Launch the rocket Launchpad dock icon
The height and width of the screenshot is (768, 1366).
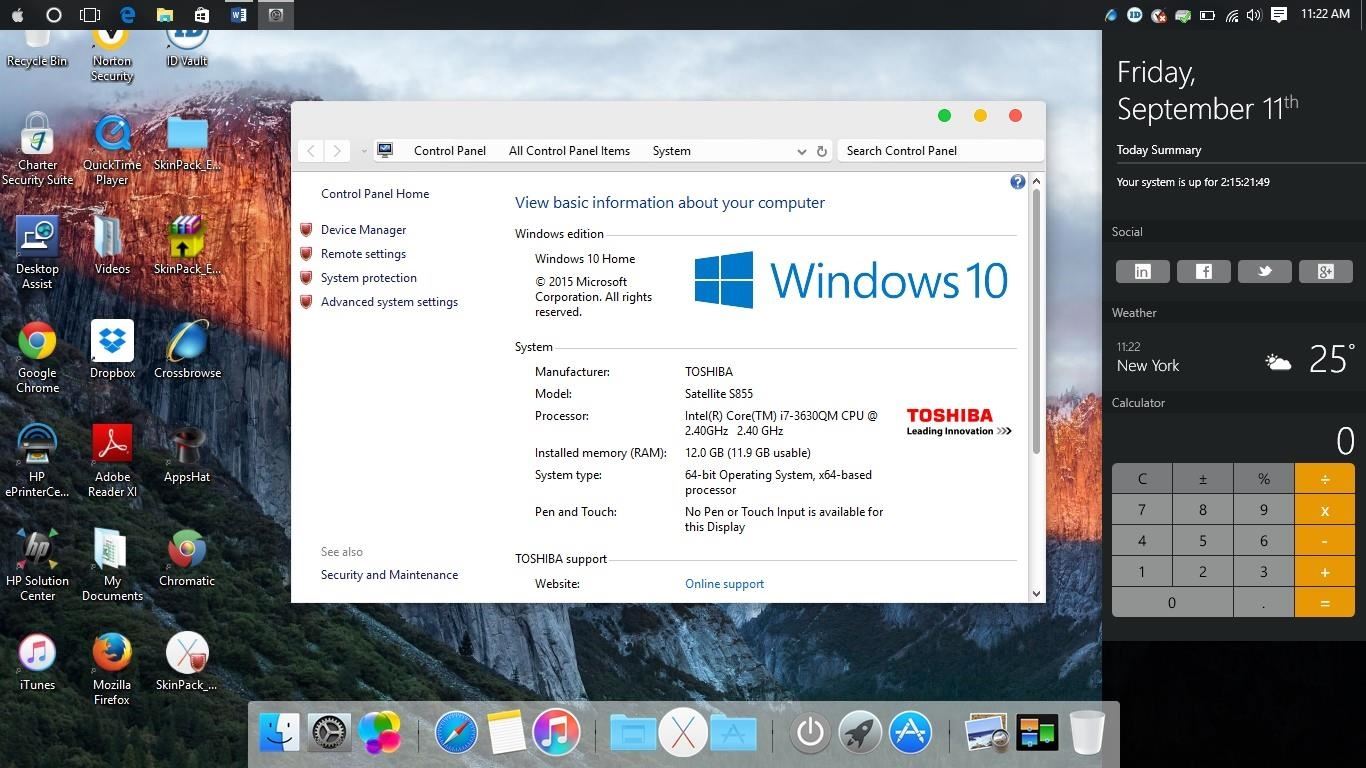pyautogui.click(x=859, y=733)
